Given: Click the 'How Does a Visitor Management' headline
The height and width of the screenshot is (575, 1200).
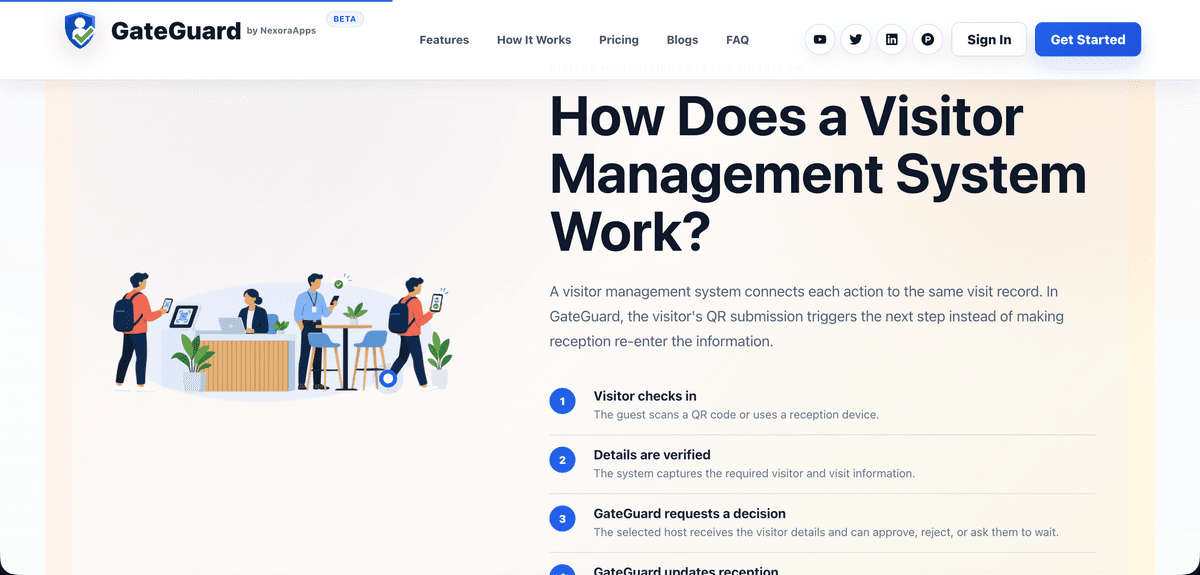Looking at the screenshot, I should point(818,175).
